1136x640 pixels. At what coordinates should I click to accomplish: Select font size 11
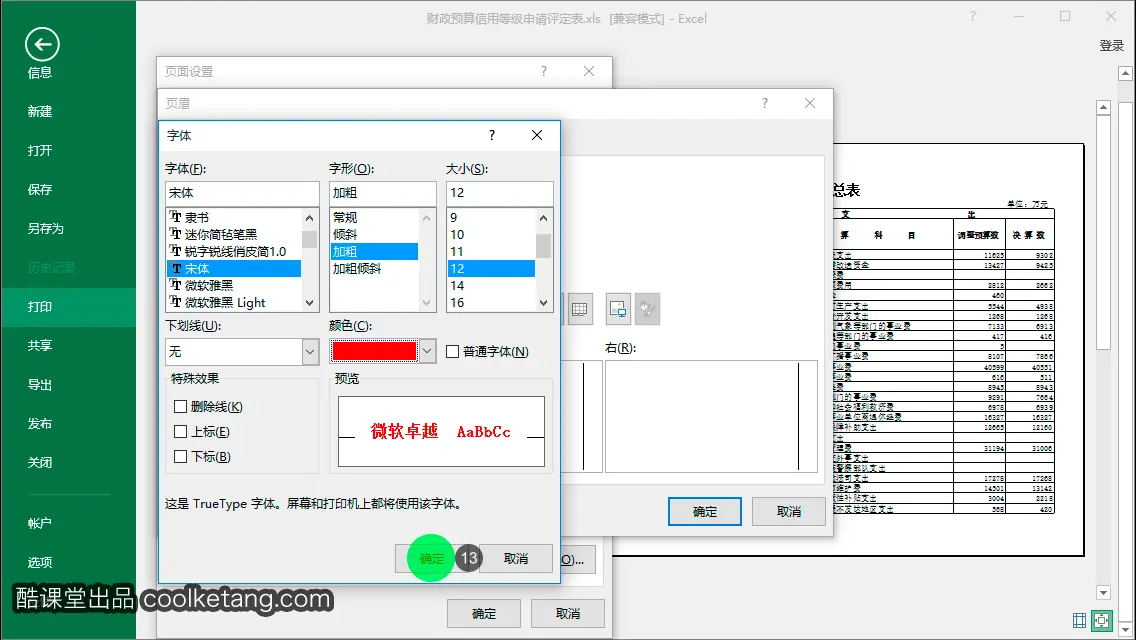[491, 252]
